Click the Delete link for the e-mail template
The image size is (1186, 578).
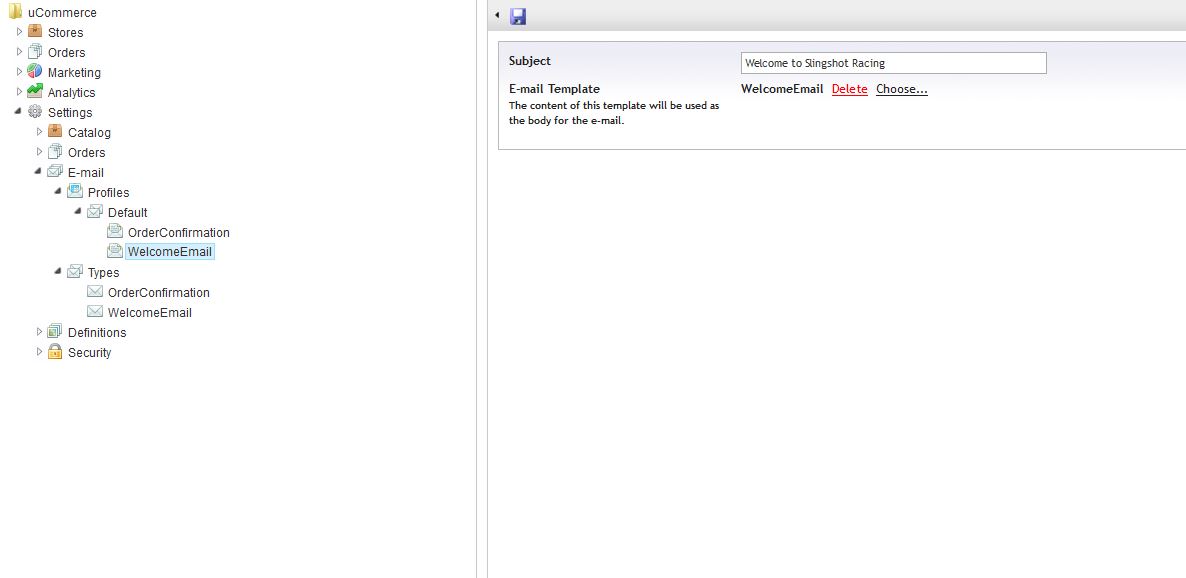click(x=849, y=89)
